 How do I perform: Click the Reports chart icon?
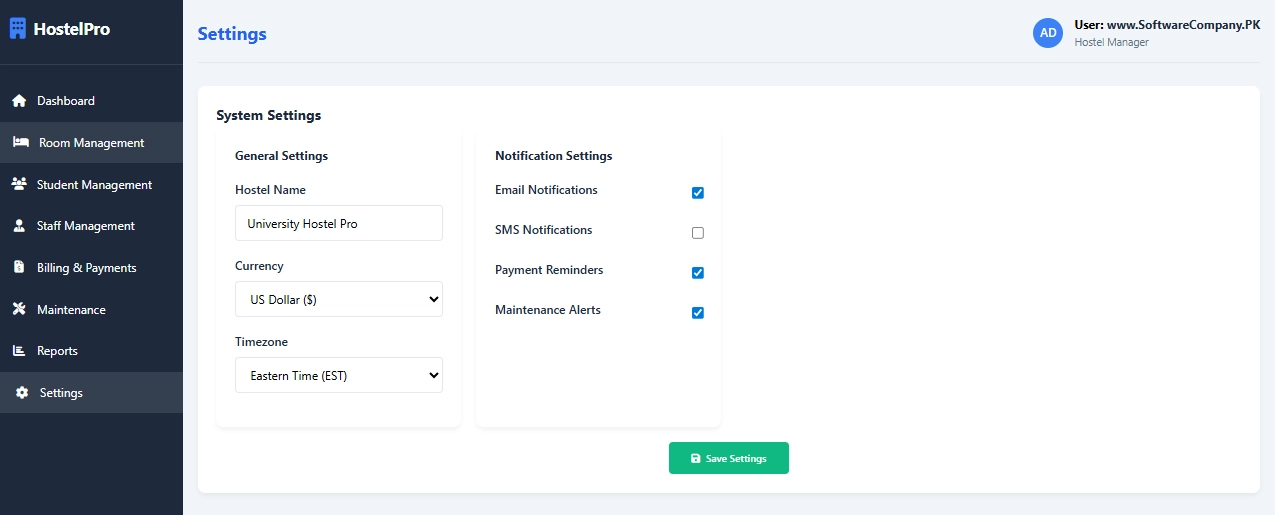[19, 351]
